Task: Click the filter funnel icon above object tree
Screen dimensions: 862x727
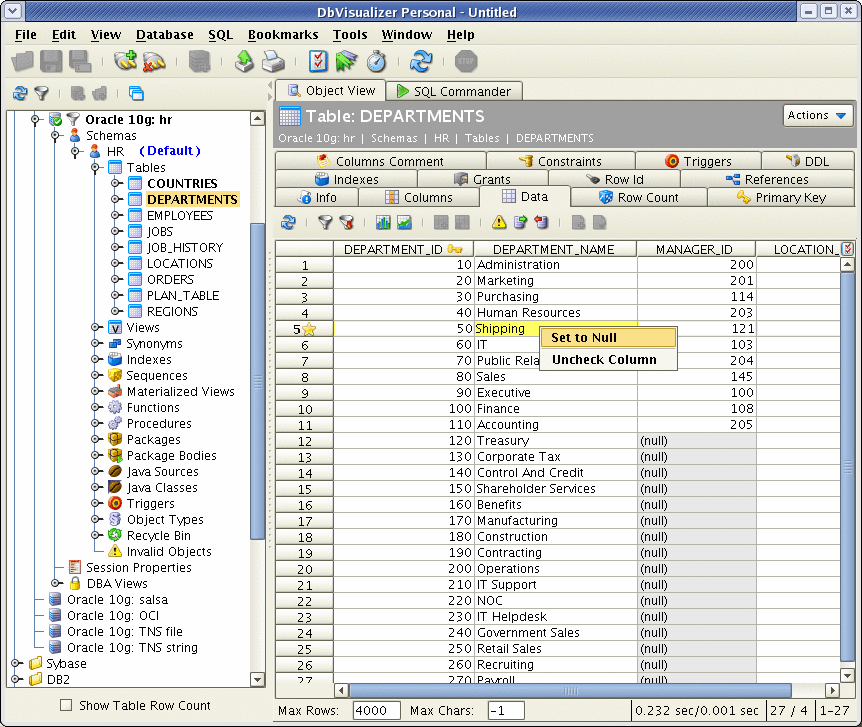Action: click(42, 93)
